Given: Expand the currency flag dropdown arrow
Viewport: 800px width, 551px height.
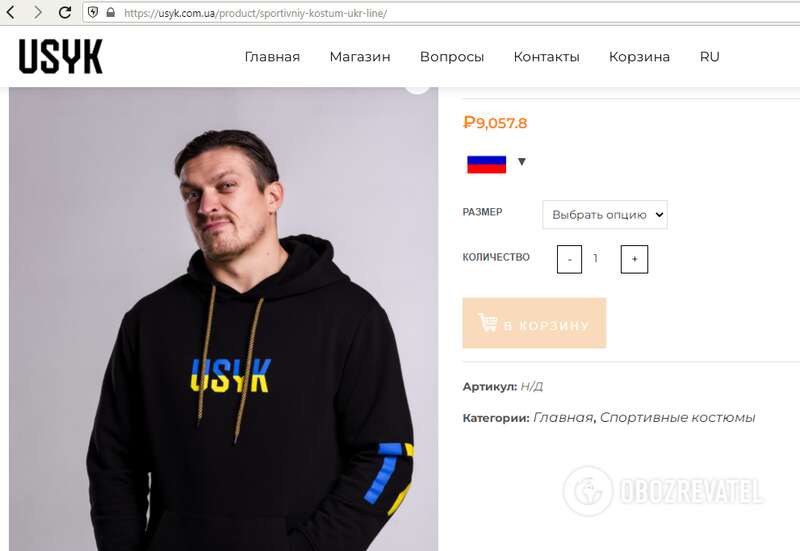Looking at the screenshot, I should (x=521, y=162).
